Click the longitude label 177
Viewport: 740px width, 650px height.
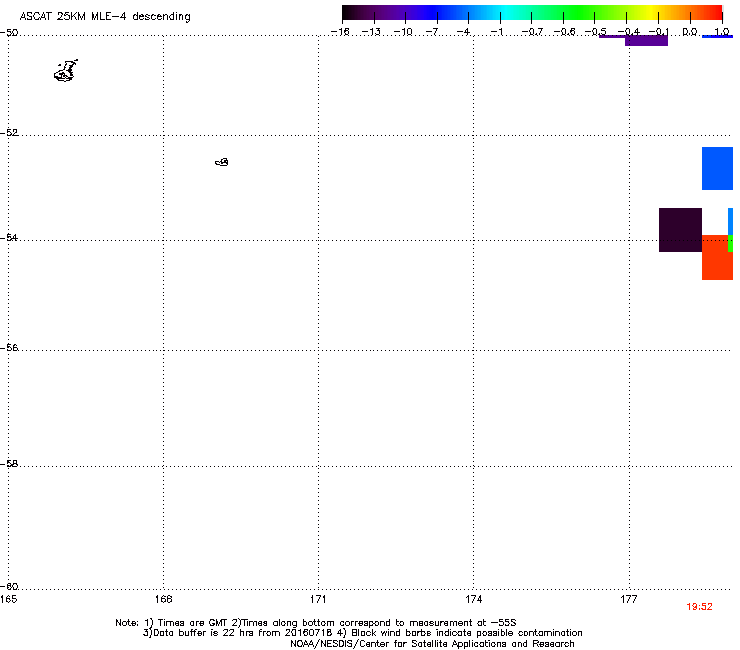pyautogui.click(x=629, y=599)
